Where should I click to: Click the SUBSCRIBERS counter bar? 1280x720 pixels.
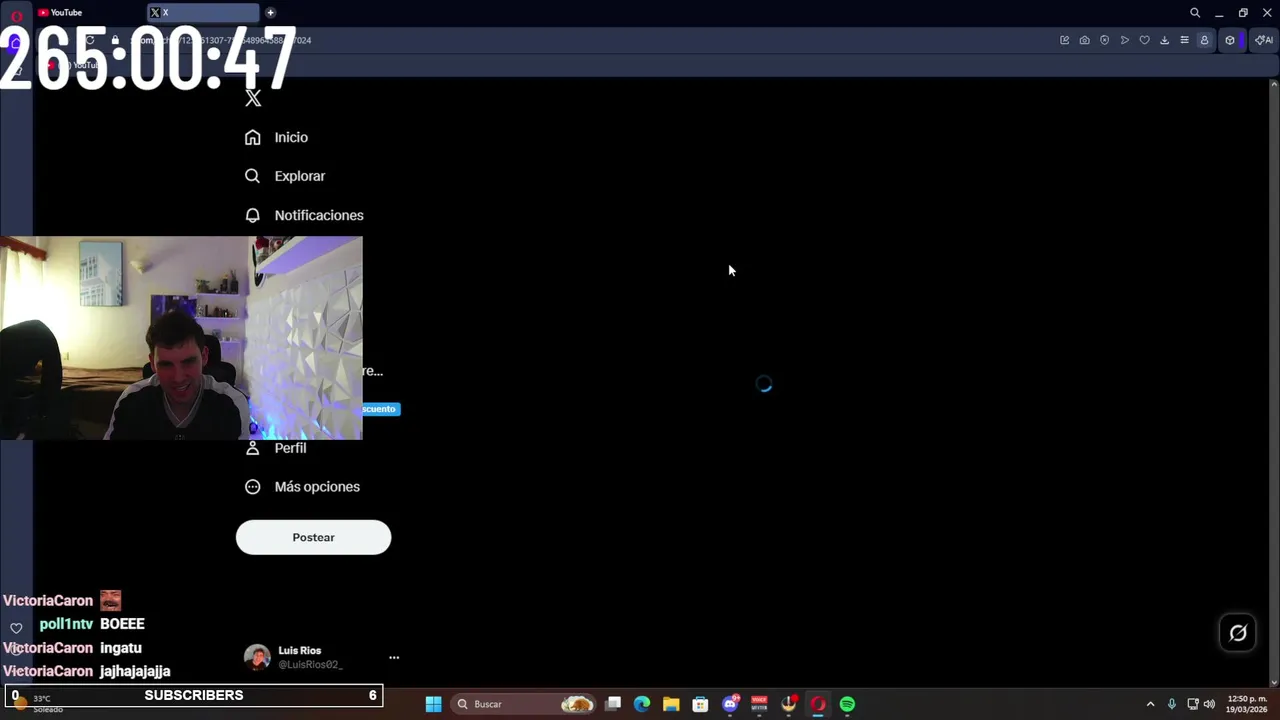194,695
